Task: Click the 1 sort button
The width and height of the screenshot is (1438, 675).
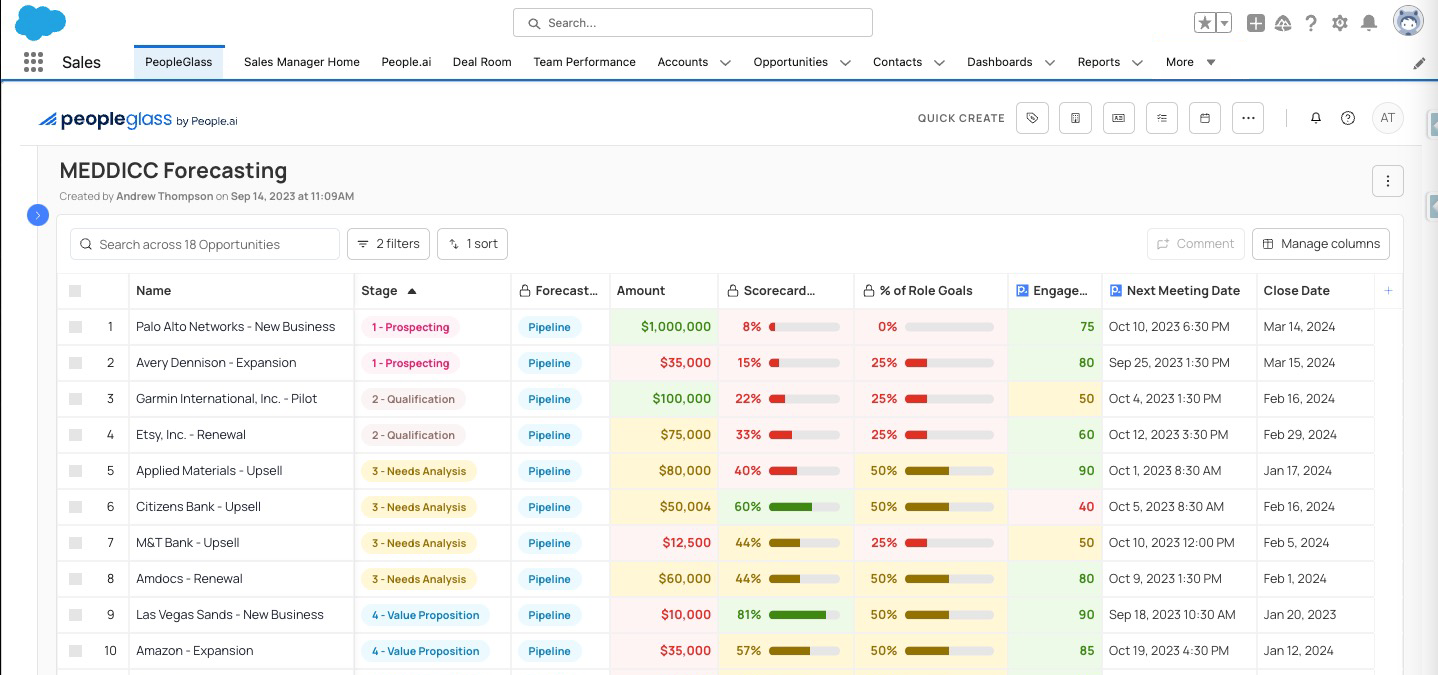Action: 473,244
